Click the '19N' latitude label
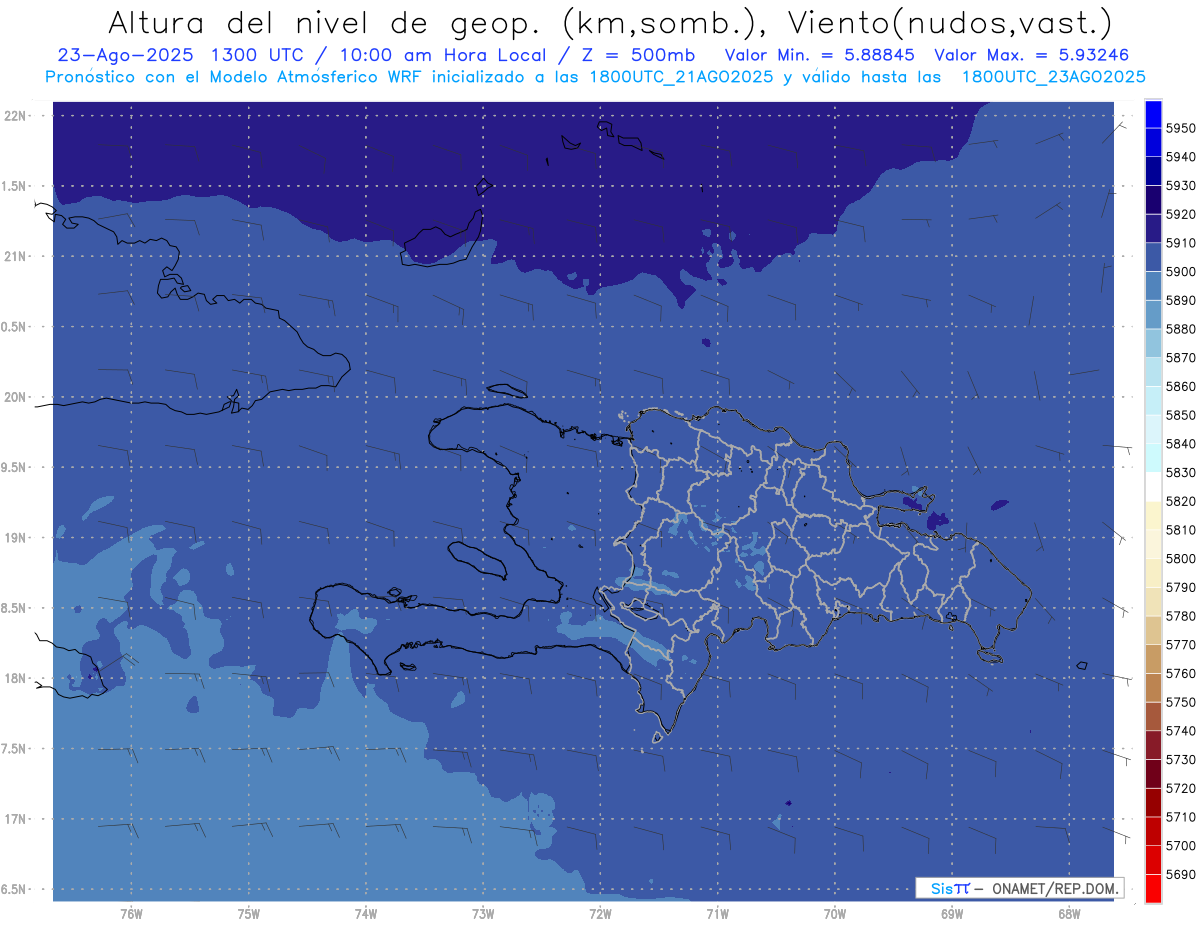This screenshot has height=927, width=1200. point(15,538)
